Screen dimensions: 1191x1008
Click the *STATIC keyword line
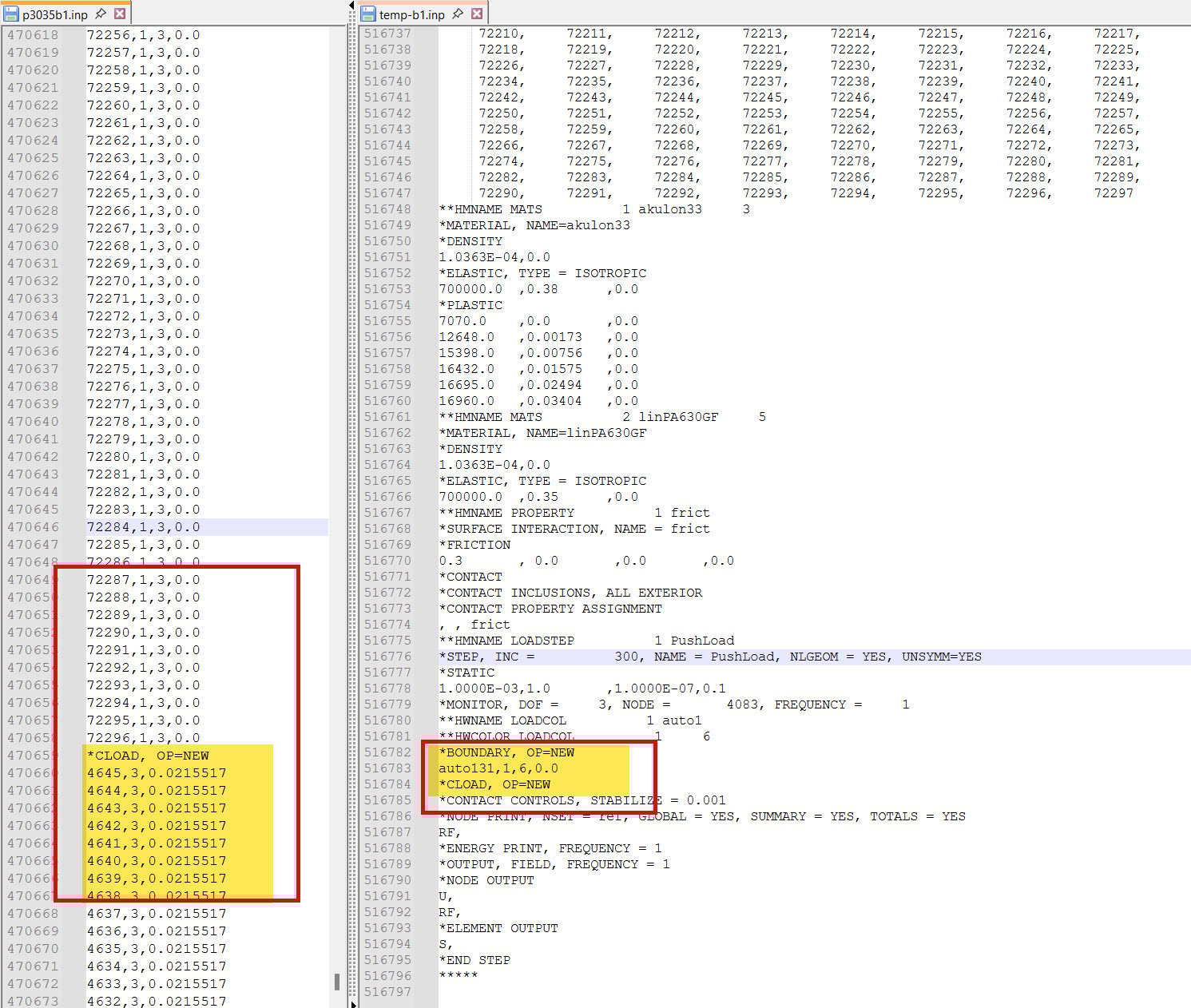pyautogui.click(x=466, y=673)
